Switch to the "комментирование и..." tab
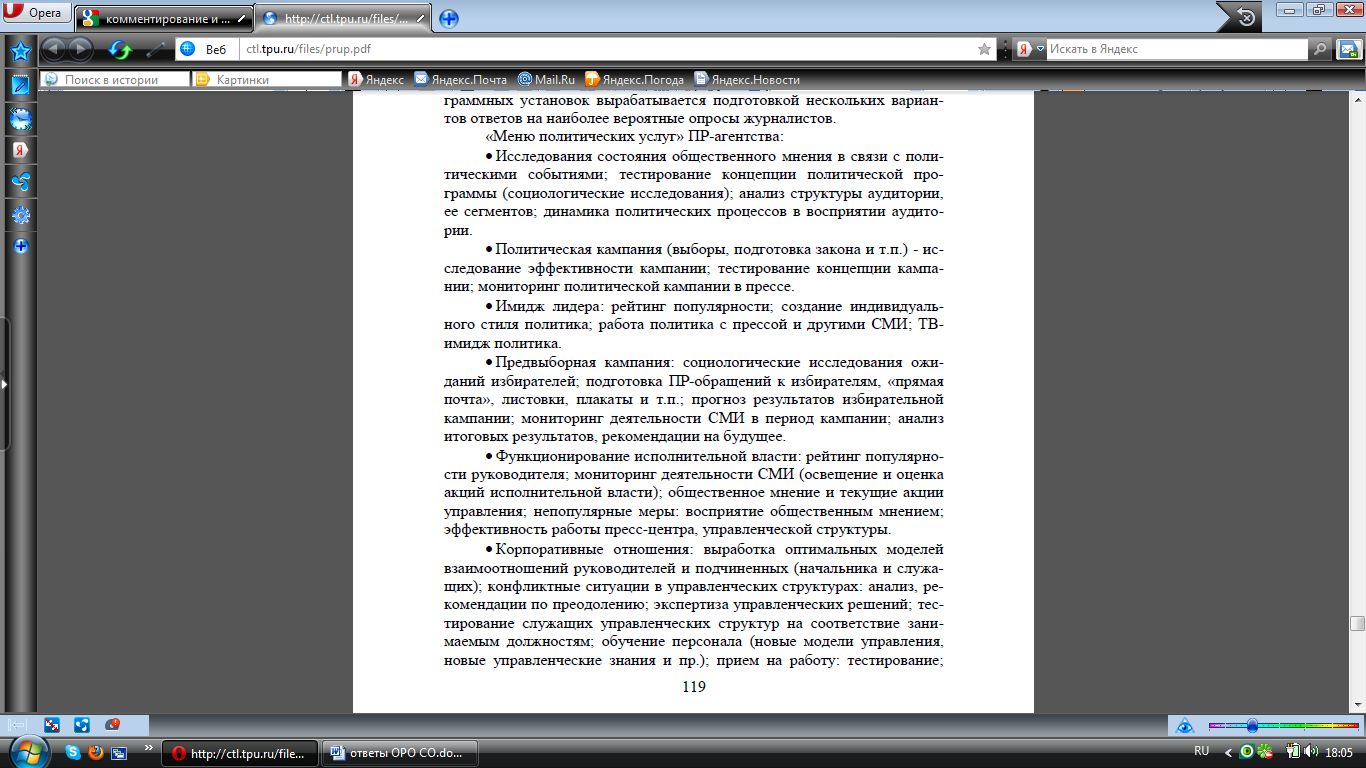Image resolution: width=1366 pixels, height=768 pixels. pos(162,18)
